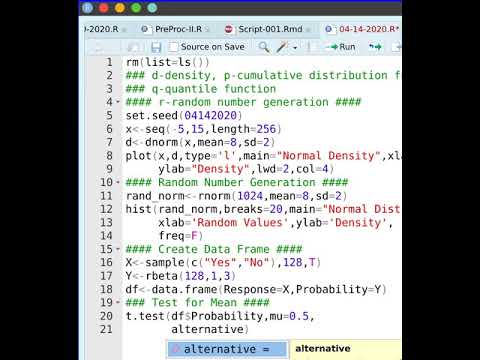Click Re-run previous code region icon
The height and width of the screenshot is (360, 480).
(x=375, y=47)
